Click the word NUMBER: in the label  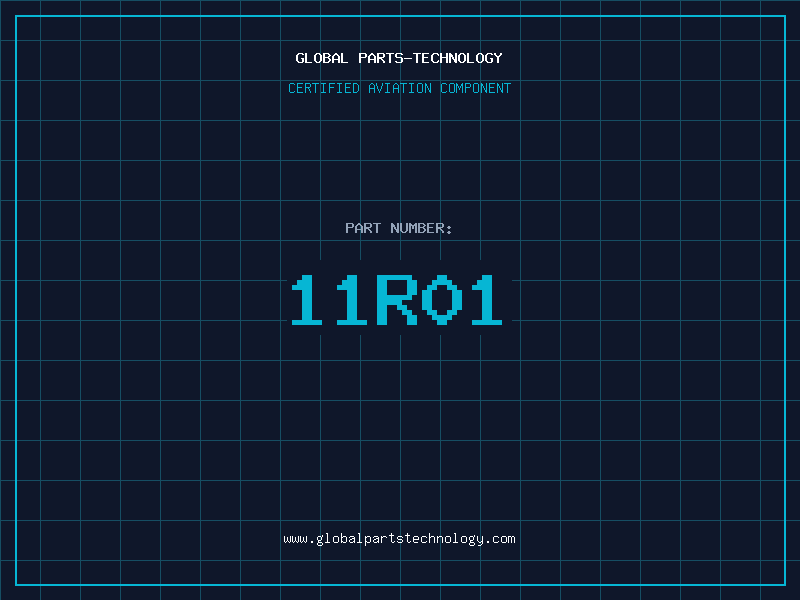click(x=421, y=228)
